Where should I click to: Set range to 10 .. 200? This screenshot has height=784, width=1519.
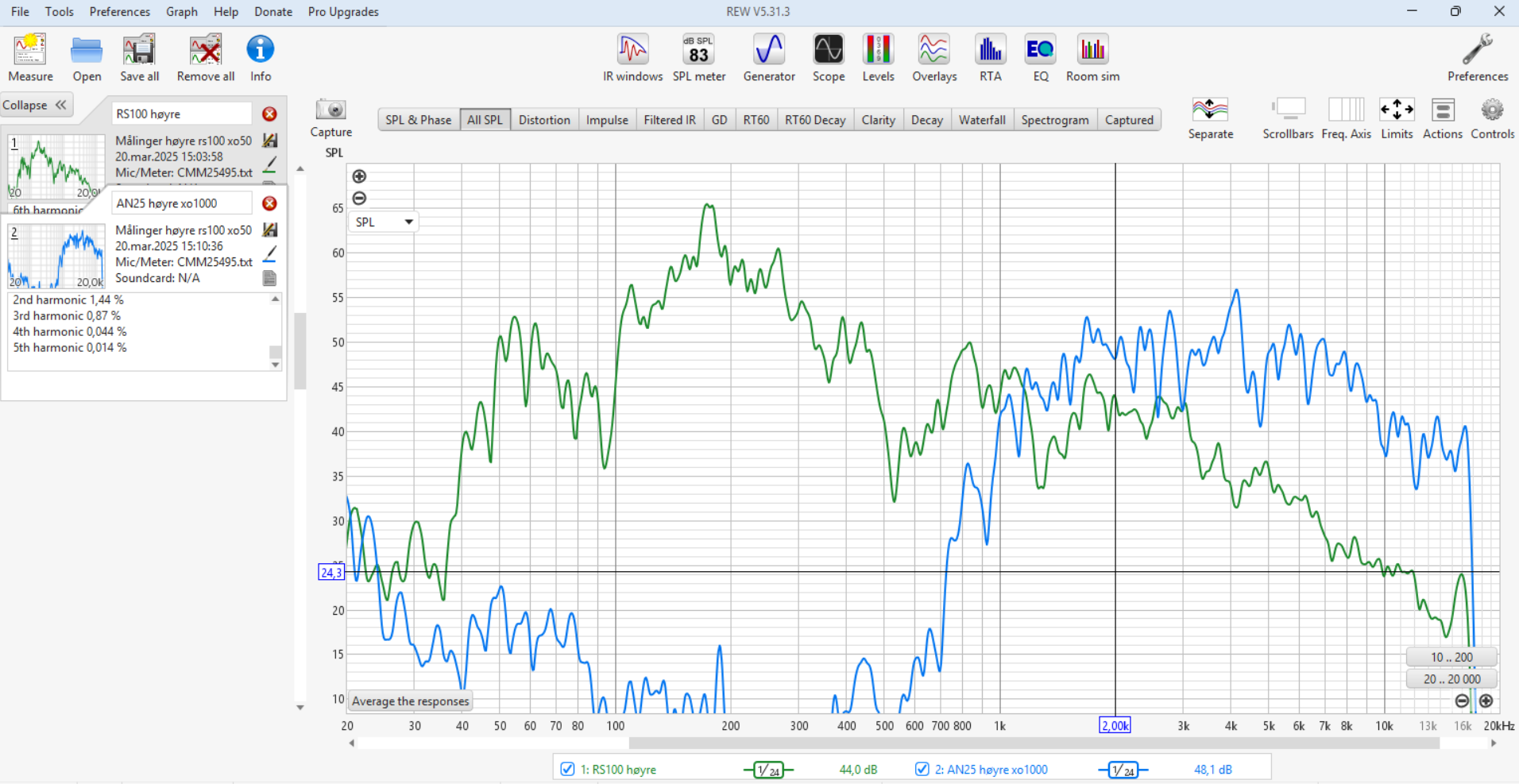pyautogui.click(x=1451, y=657)
